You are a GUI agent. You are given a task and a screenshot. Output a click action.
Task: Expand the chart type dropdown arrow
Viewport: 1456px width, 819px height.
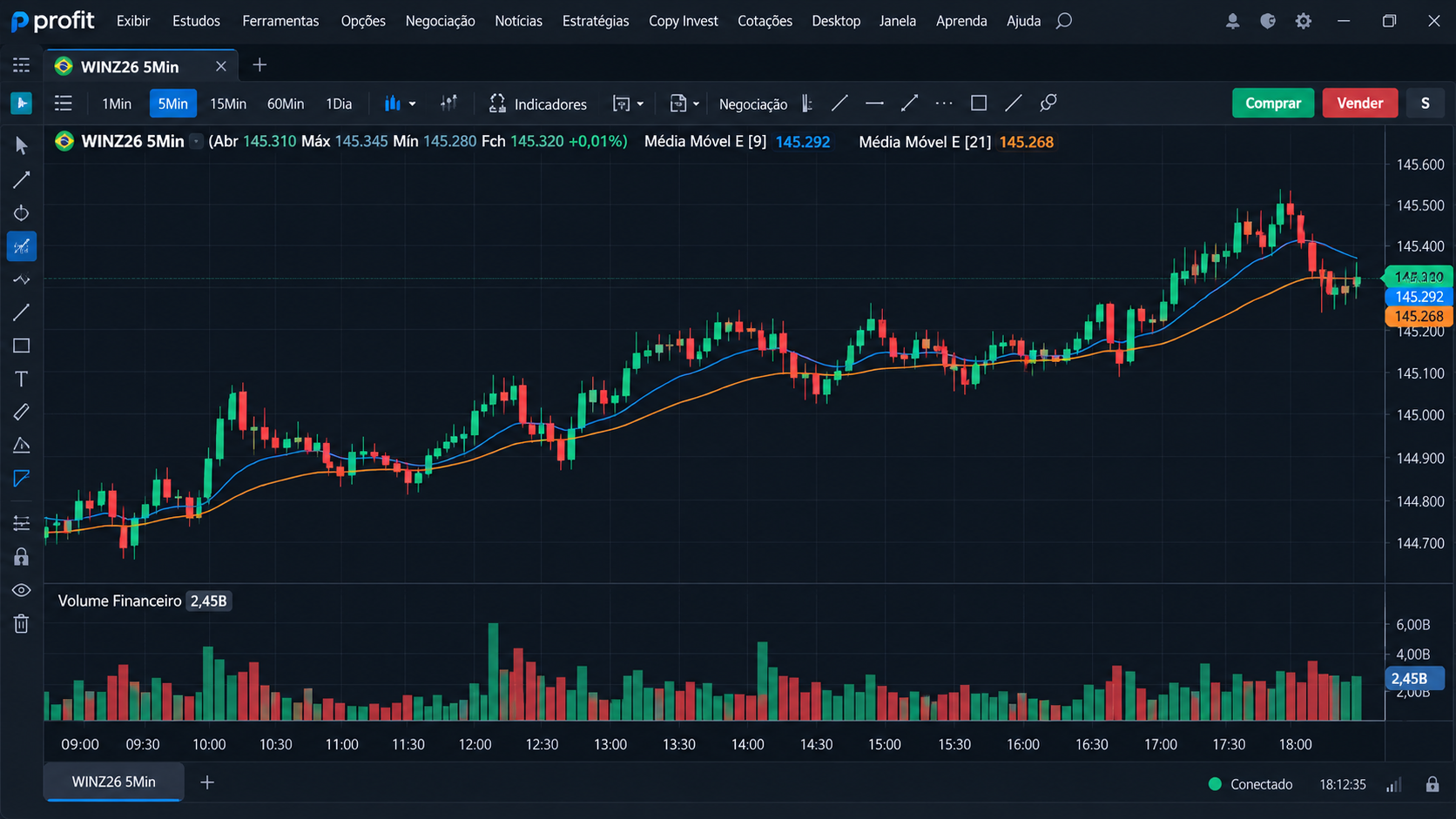[x=413, y=104]
